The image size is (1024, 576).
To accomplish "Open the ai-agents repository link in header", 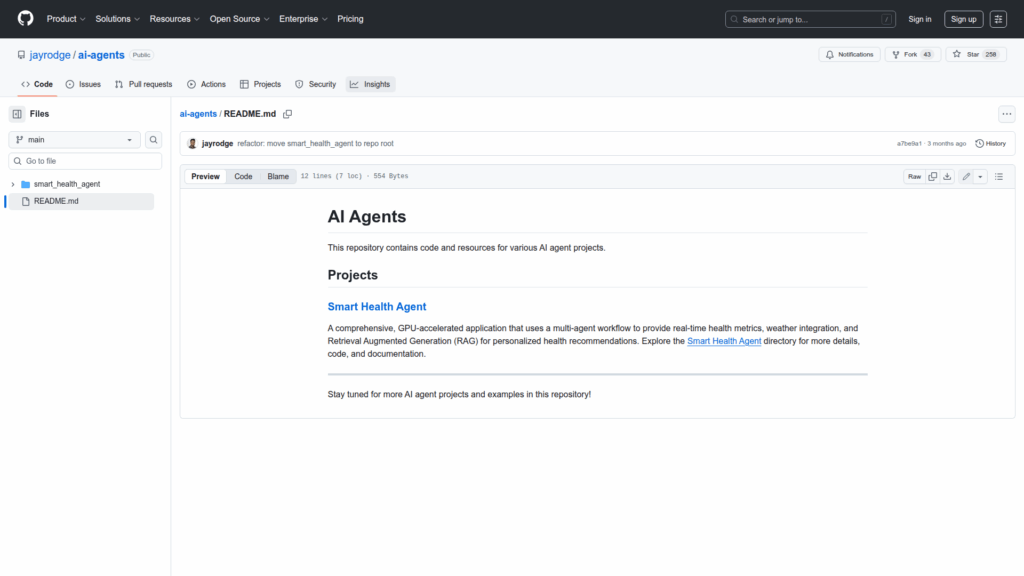I will click(x=101, y=55).
